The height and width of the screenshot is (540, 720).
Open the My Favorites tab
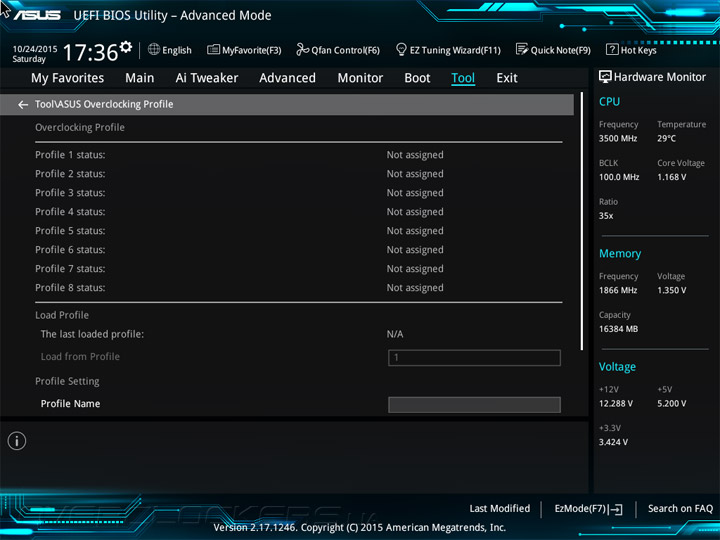(68, 78)
